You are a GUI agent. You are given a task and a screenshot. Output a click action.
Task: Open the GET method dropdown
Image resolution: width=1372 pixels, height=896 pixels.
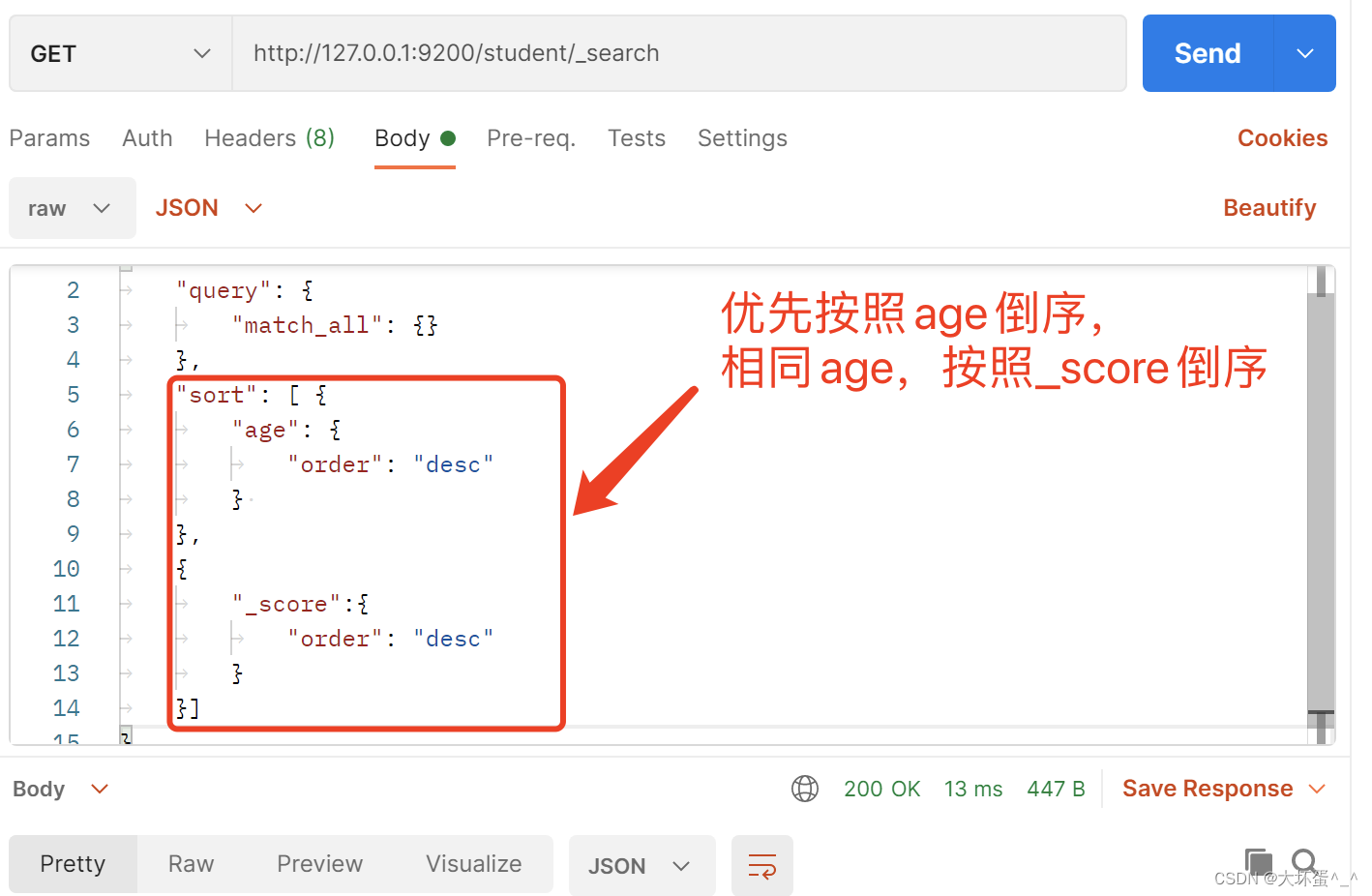click(121, 53)
